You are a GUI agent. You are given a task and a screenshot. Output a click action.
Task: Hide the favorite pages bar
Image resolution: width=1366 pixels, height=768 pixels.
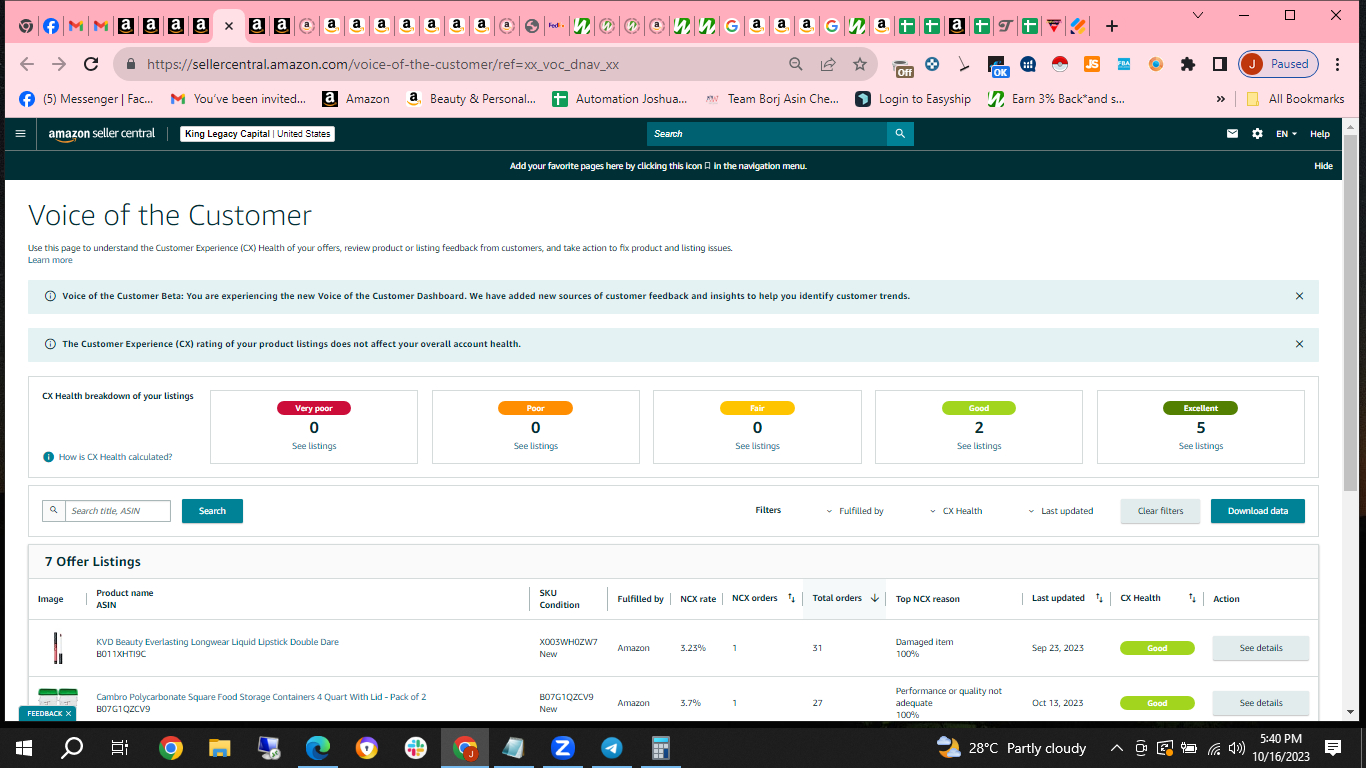click(1323, 166)
